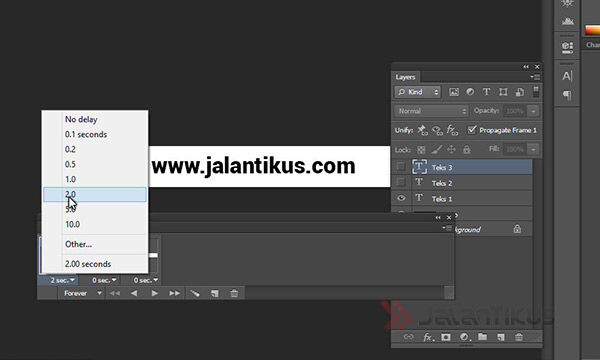Duplicate selected frame in timeline
This screenshot has width=600, height=360.
(215, 293)
